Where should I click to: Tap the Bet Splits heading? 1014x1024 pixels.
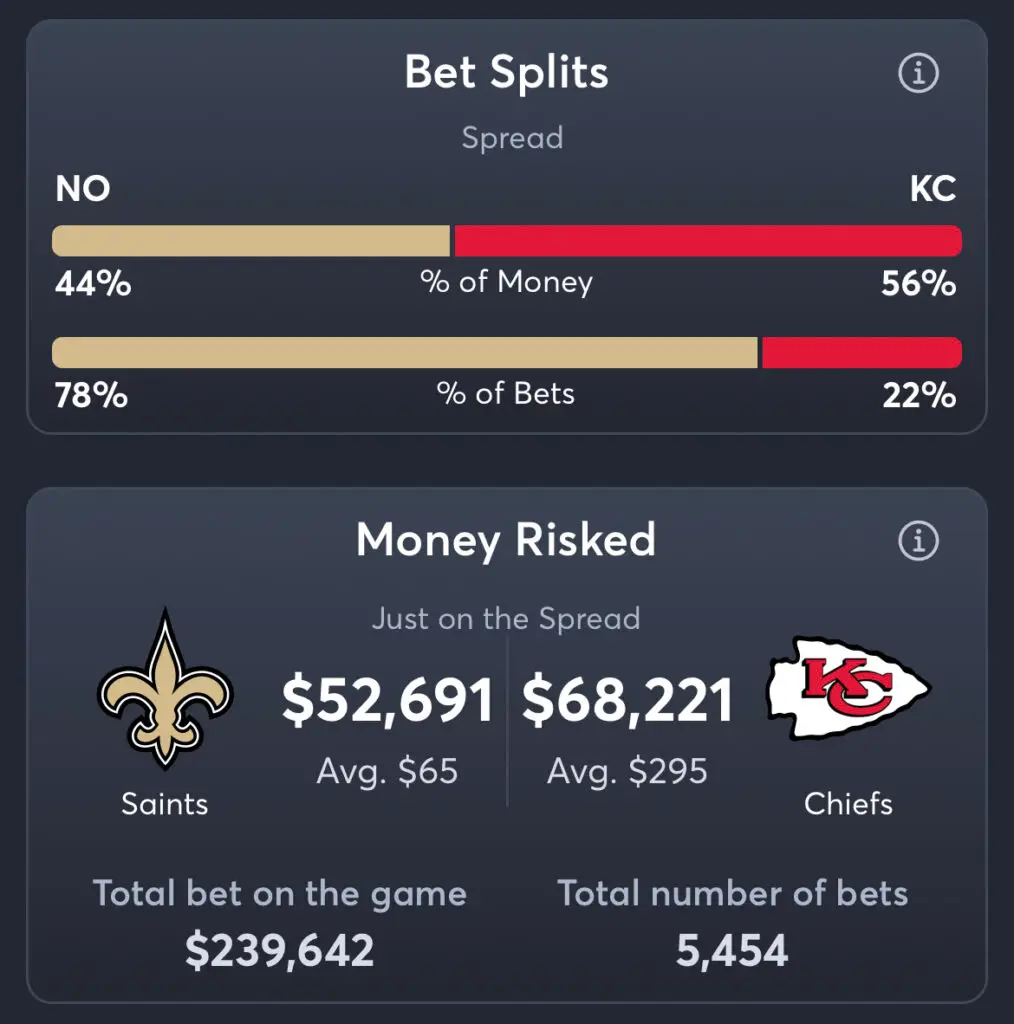[x=507, y=72]
